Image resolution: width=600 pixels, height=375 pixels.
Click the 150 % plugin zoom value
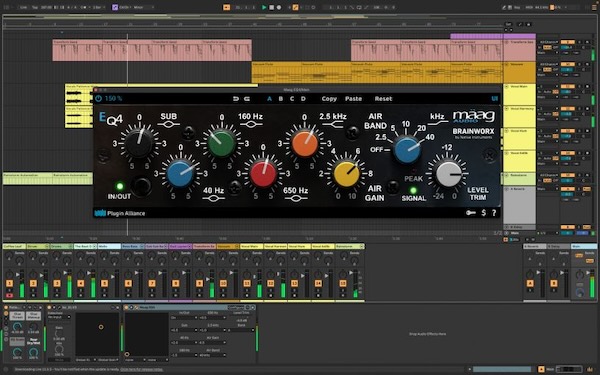coord(113,99)
